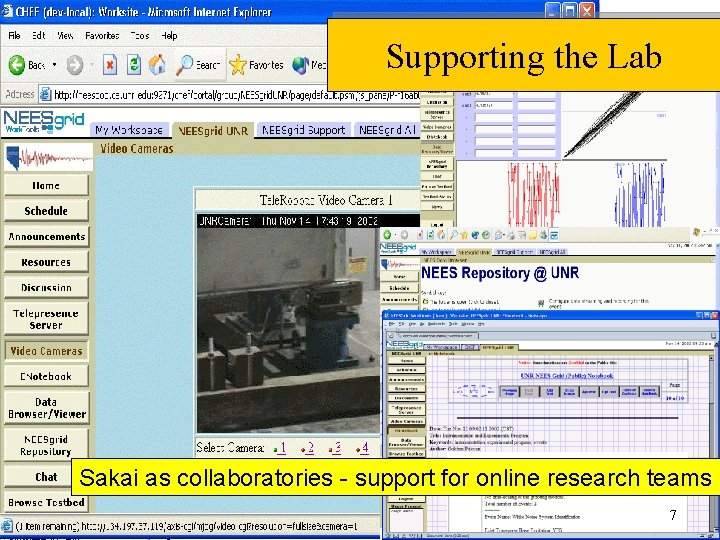The width and height of the screenshot is (720, 540).
Task: Click the Search magnifier in Repository window toolbar
Action: (x=453, y=235)
